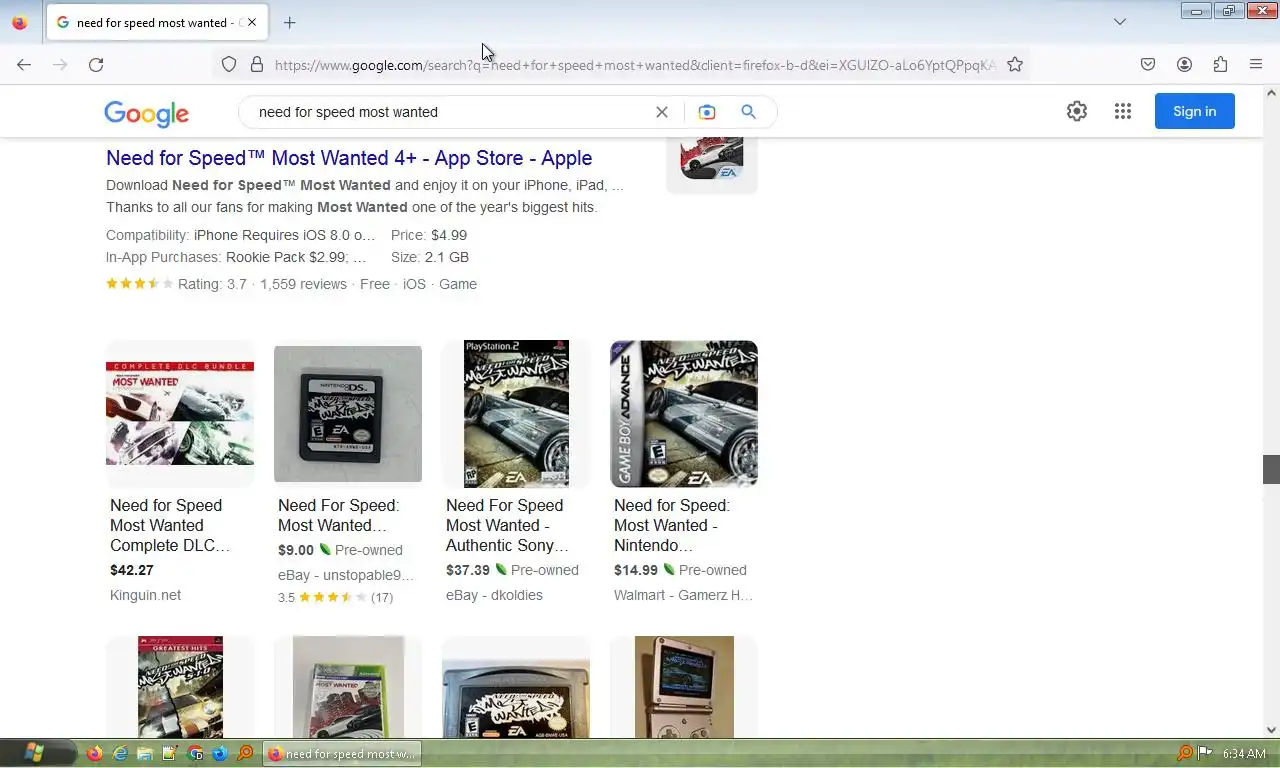Viewport: 1280px width, 768px height.
Task: Click the 'eBay - dkoldies' seller text
Action: tap(494, 595)
